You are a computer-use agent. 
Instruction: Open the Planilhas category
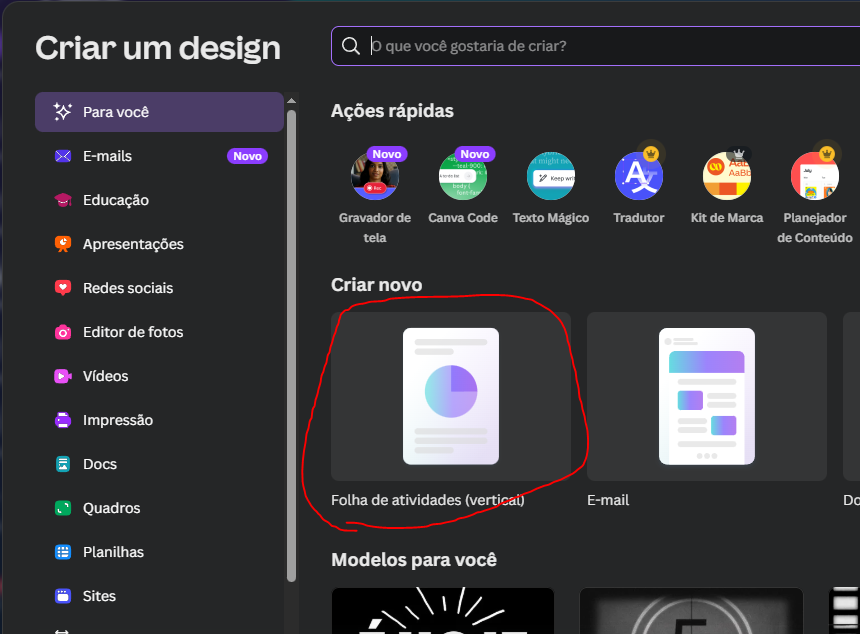(113, 552)
